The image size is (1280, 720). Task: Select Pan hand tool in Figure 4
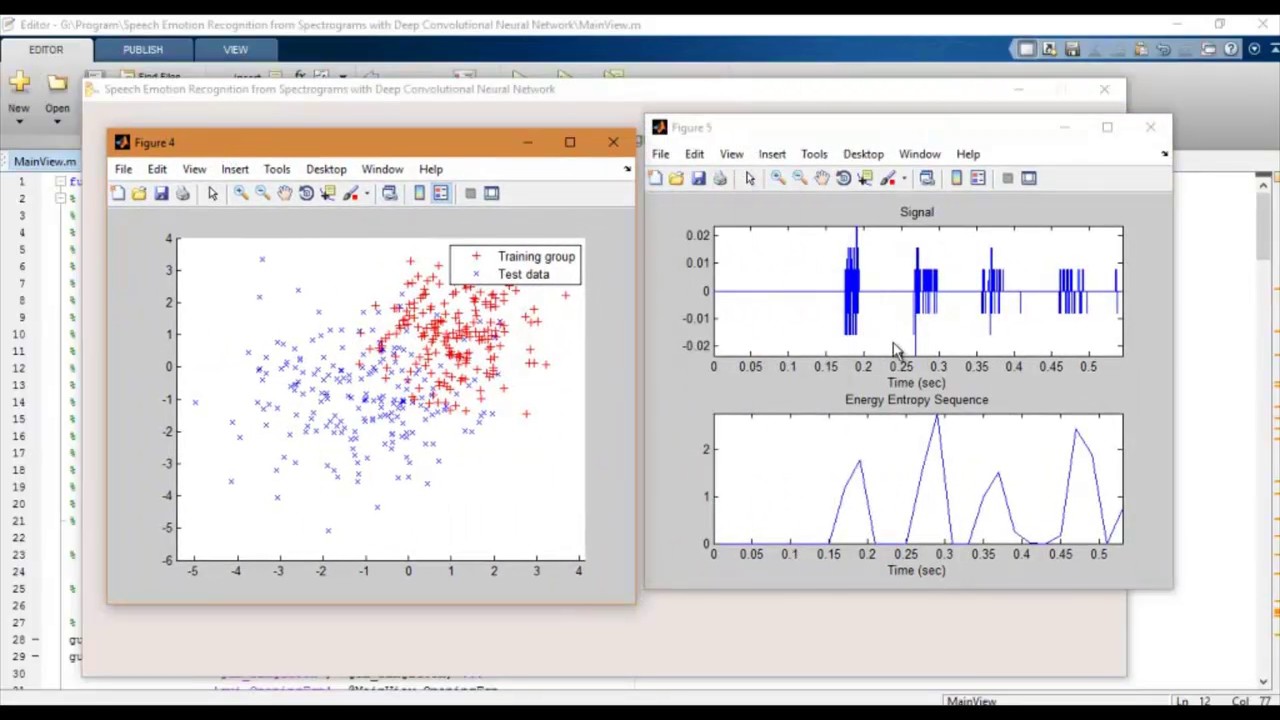pos(284,193)
